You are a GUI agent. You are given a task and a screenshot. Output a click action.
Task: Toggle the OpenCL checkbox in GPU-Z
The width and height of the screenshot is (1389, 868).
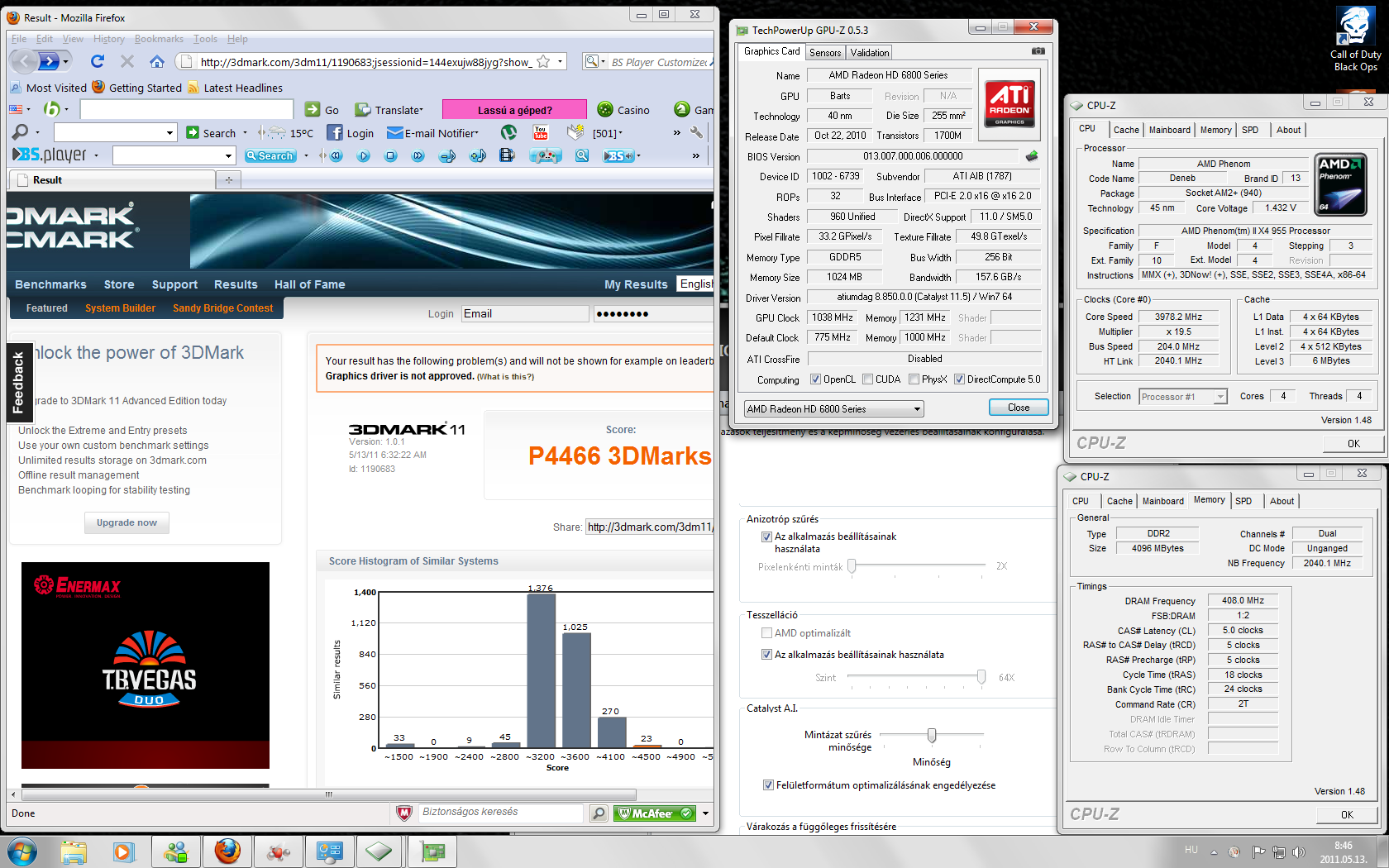pos(816,379)
